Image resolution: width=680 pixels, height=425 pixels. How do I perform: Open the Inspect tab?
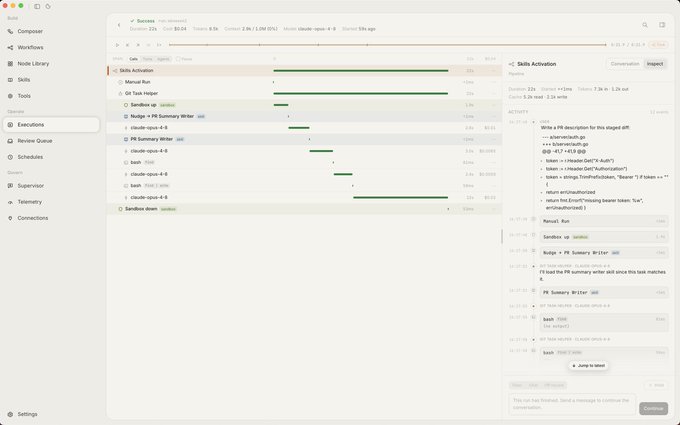pyautogui.click(x=655, y=64)
